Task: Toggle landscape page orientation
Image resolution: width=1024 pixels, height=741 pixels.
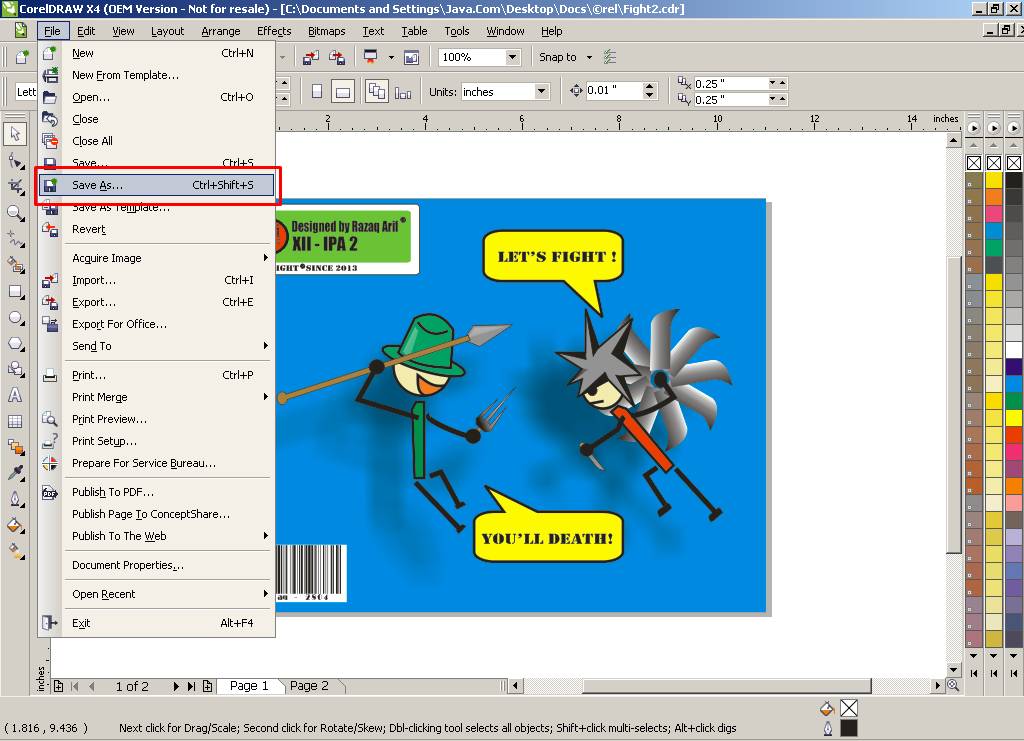Action: (x=343, y=91)
